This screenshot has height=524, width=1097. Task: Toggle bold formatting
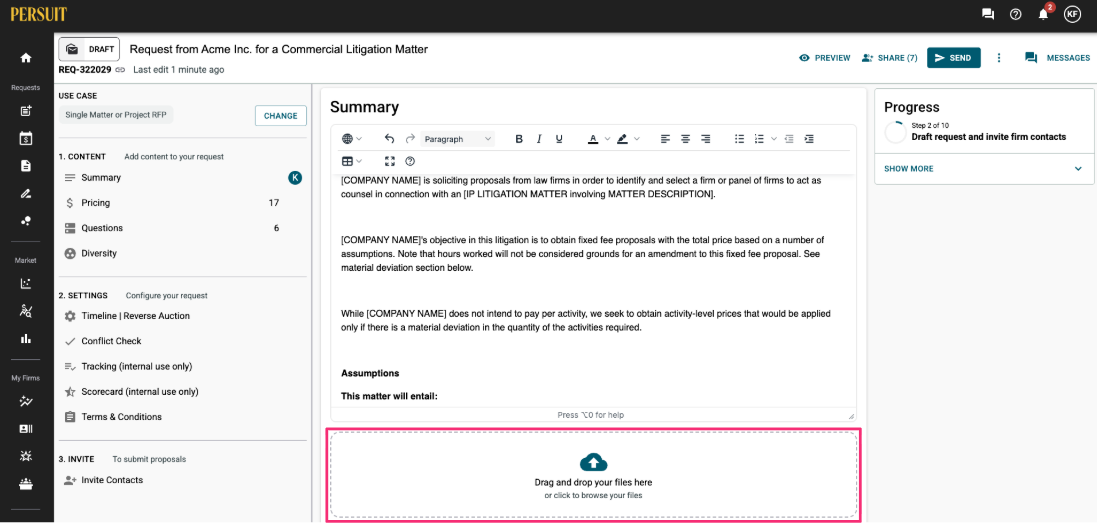click(519, 139)
